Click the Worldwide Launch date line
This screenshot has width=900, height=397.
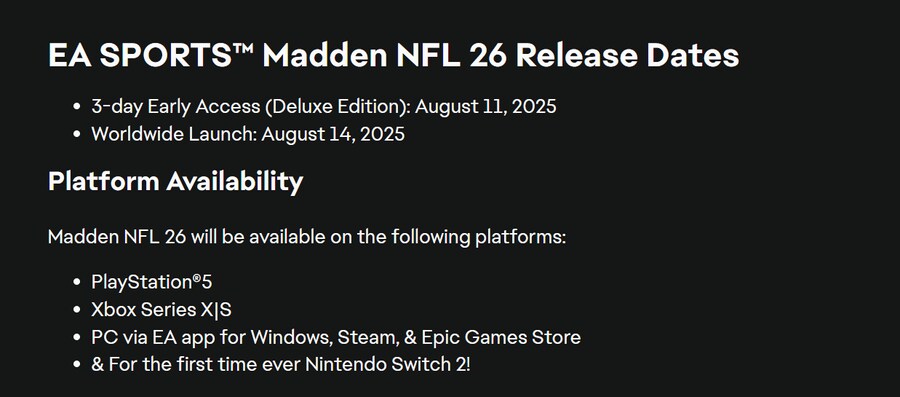pos(248,134)
